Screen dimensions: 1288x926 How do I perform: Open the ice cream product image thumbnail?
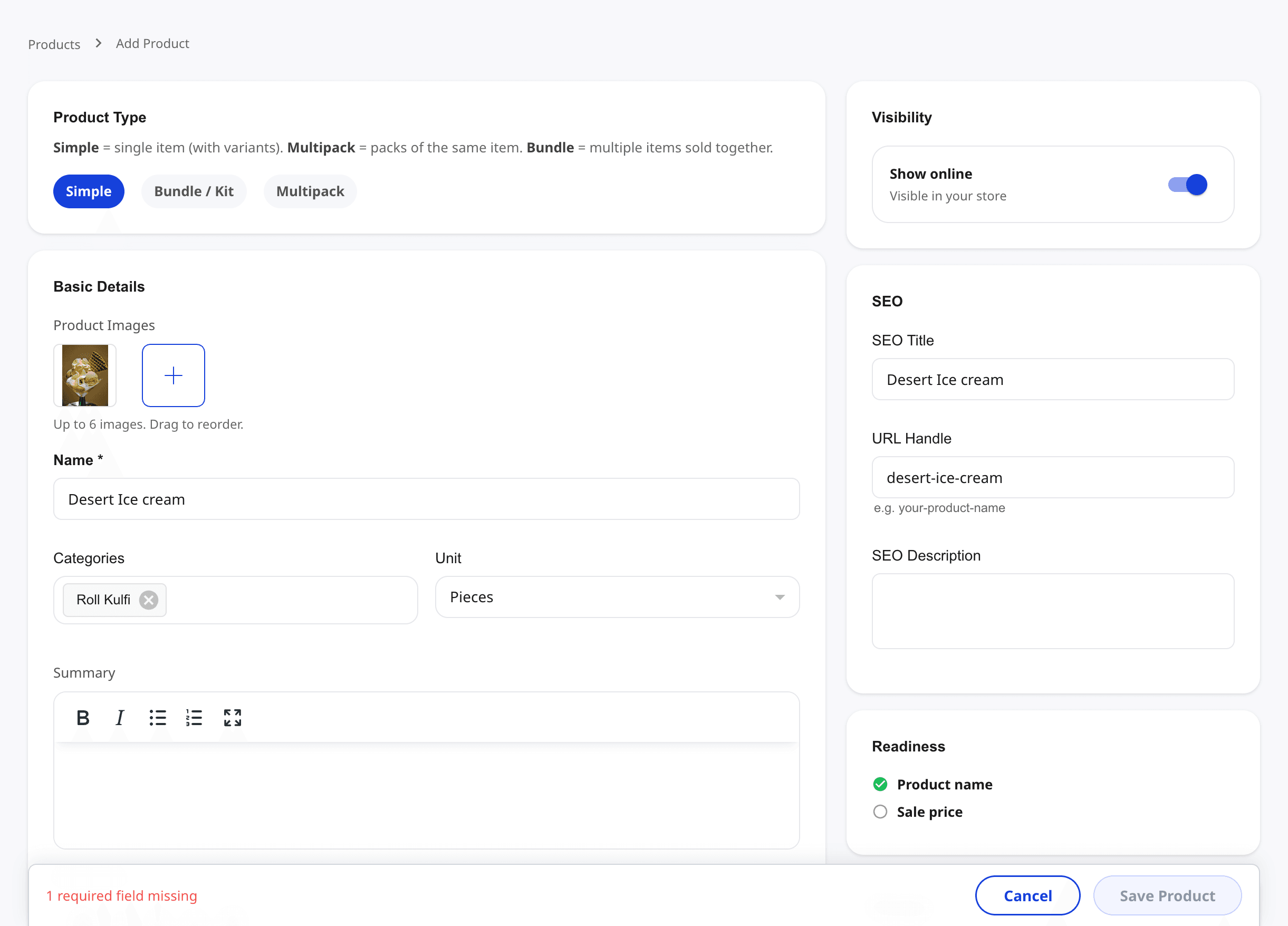pos(85,375)
